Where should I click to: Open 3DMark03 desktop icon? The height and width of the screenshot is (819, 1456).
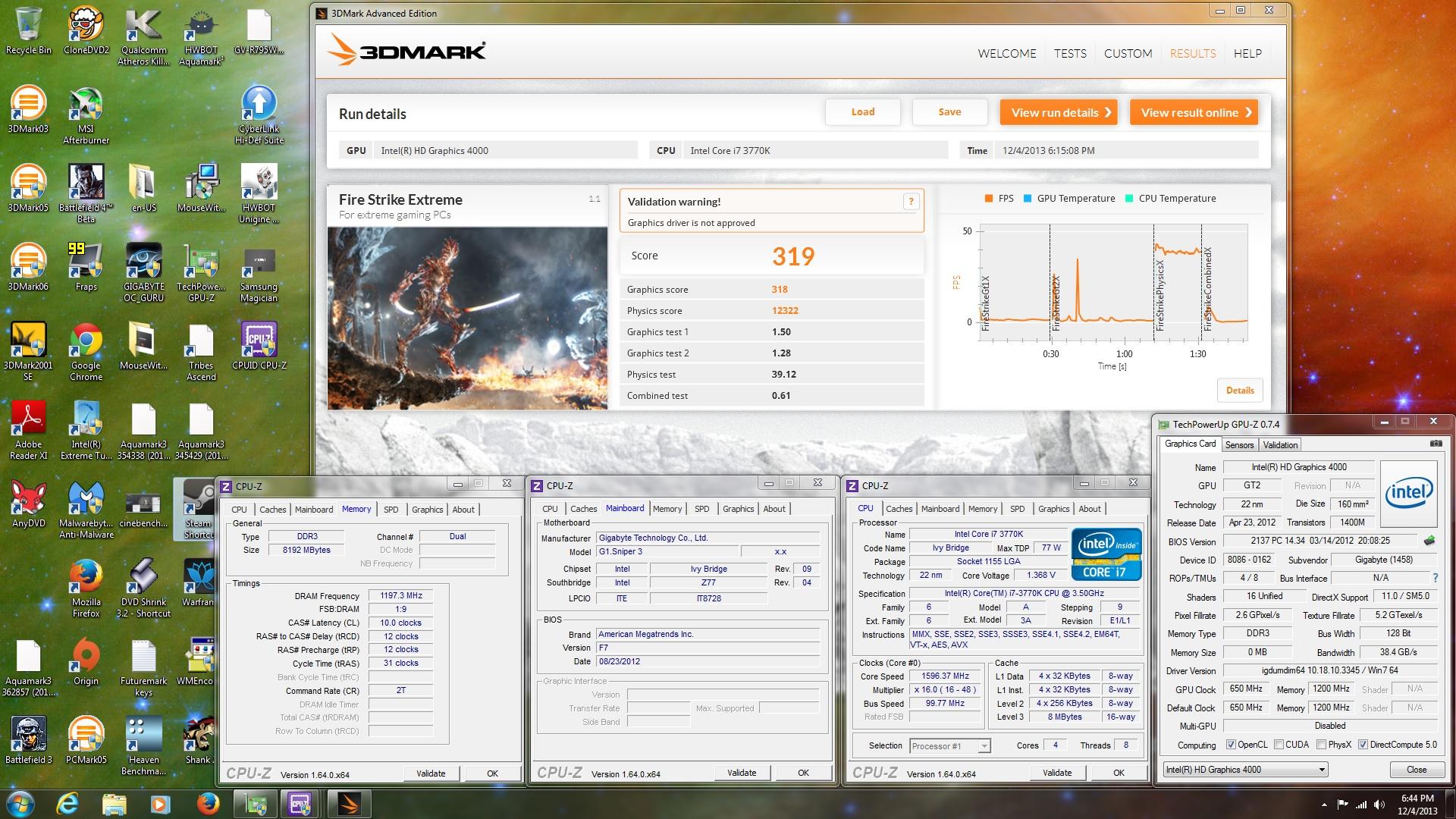pos(28,111)
